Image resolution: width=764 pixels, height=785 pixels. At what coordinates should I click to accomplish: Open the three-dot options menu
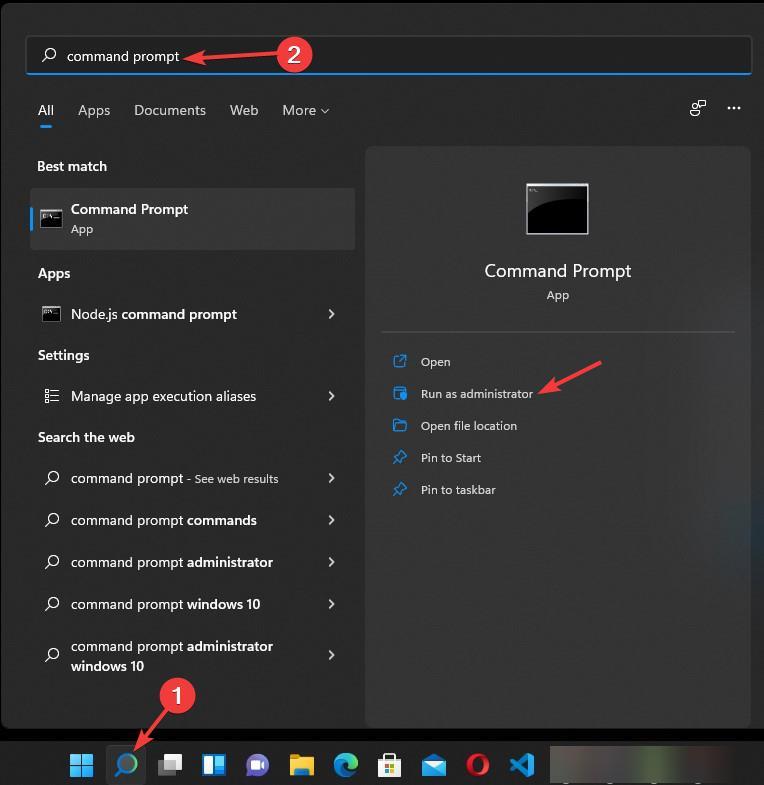pos(733,108)
